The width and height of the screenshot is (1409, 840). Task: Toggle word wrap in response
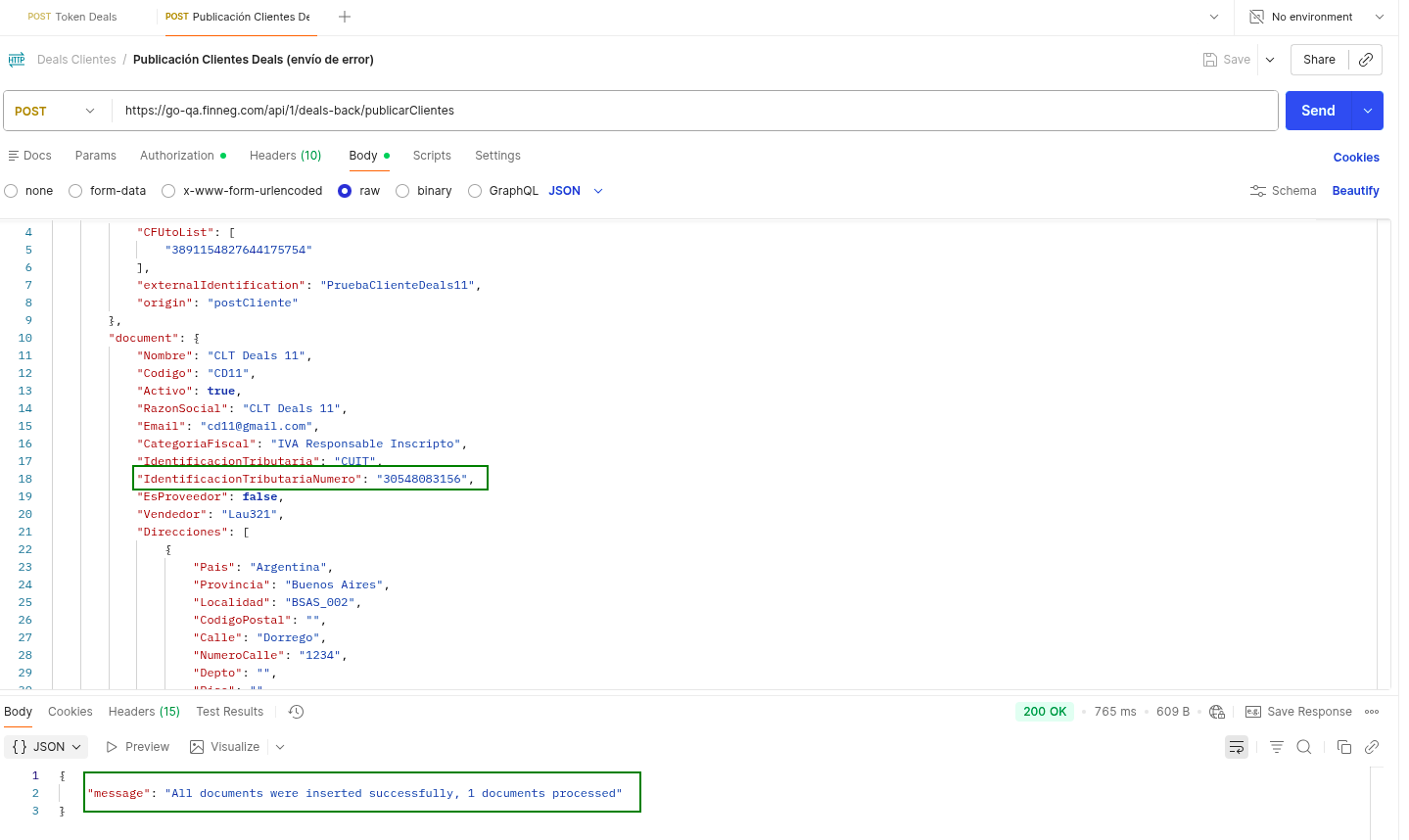click(1237, 747)
